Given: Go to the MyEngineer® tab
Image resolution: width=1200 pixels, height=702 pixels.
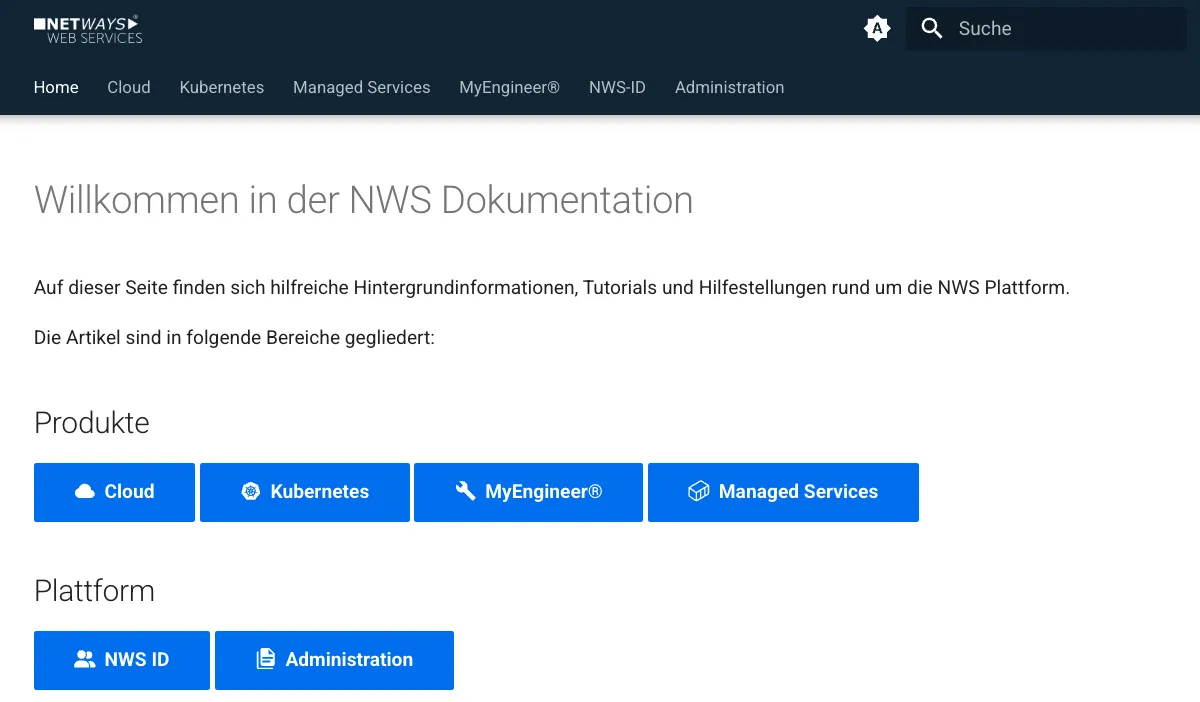Looking at the screenshot, I should [x=510, y=87].
